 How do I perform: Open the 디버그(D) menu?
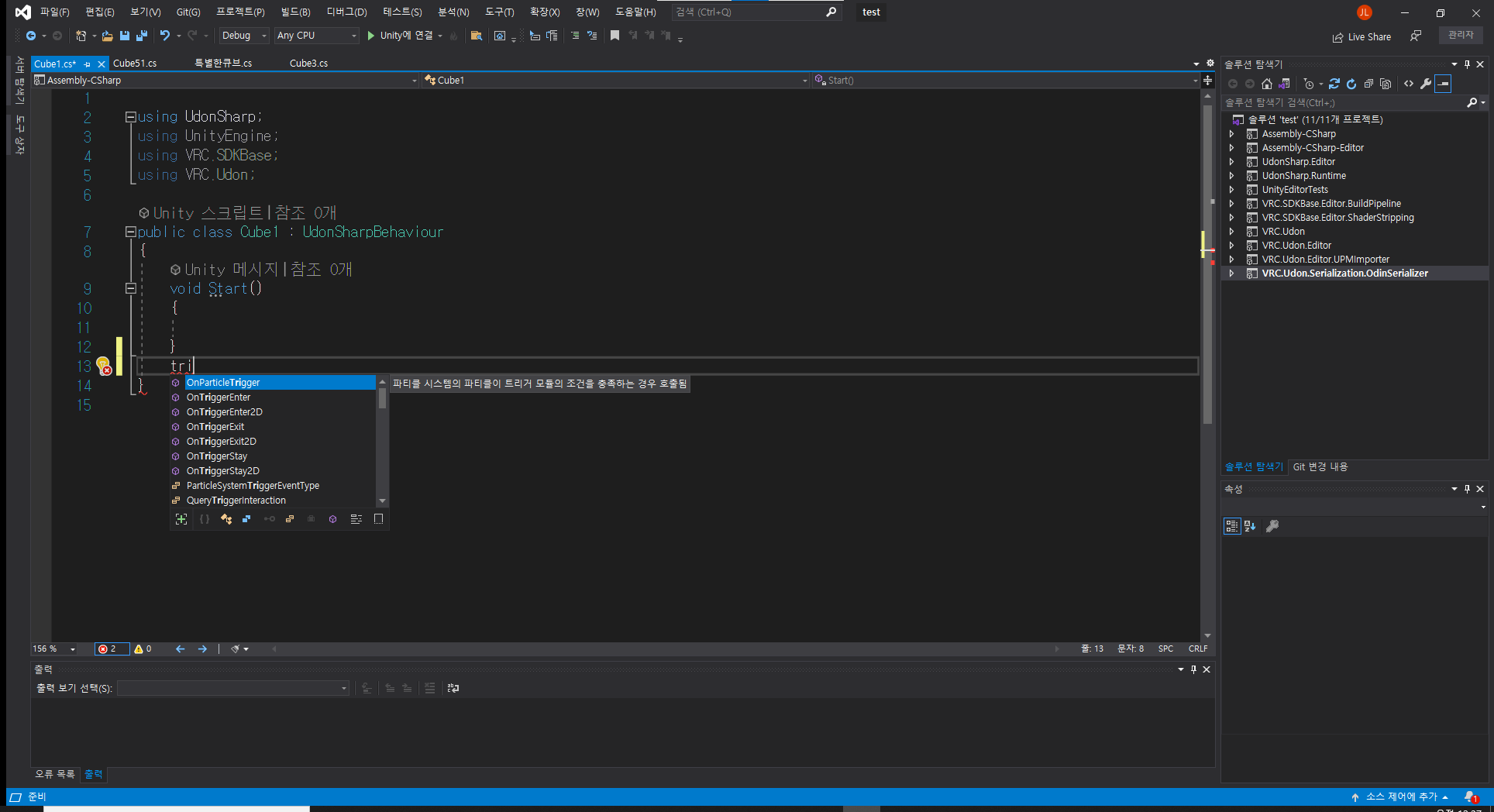(346, 12)
